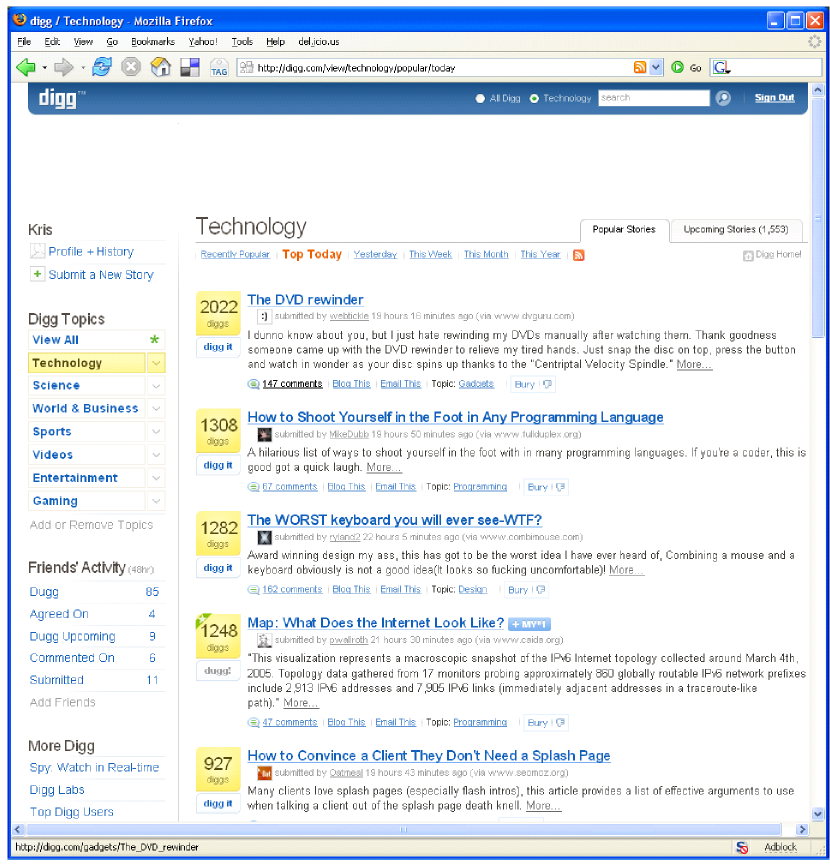Open the Bookmarks menu
Image resolution: width=830 pixels, height=864 pixels.
click(153, 41)
